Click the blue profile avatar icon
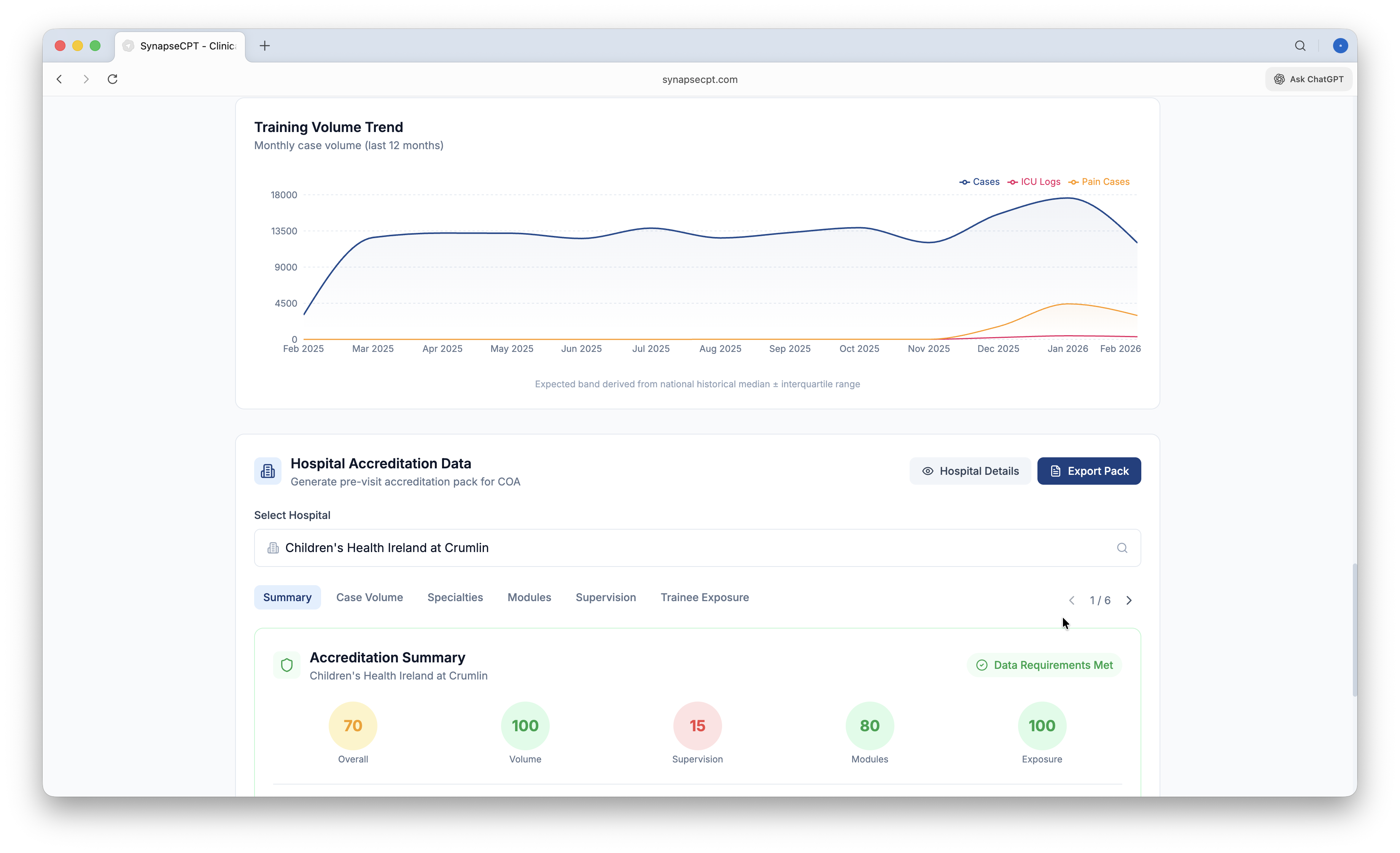The width and height of the screenshot is (1400, 853). click(1340, 45)
